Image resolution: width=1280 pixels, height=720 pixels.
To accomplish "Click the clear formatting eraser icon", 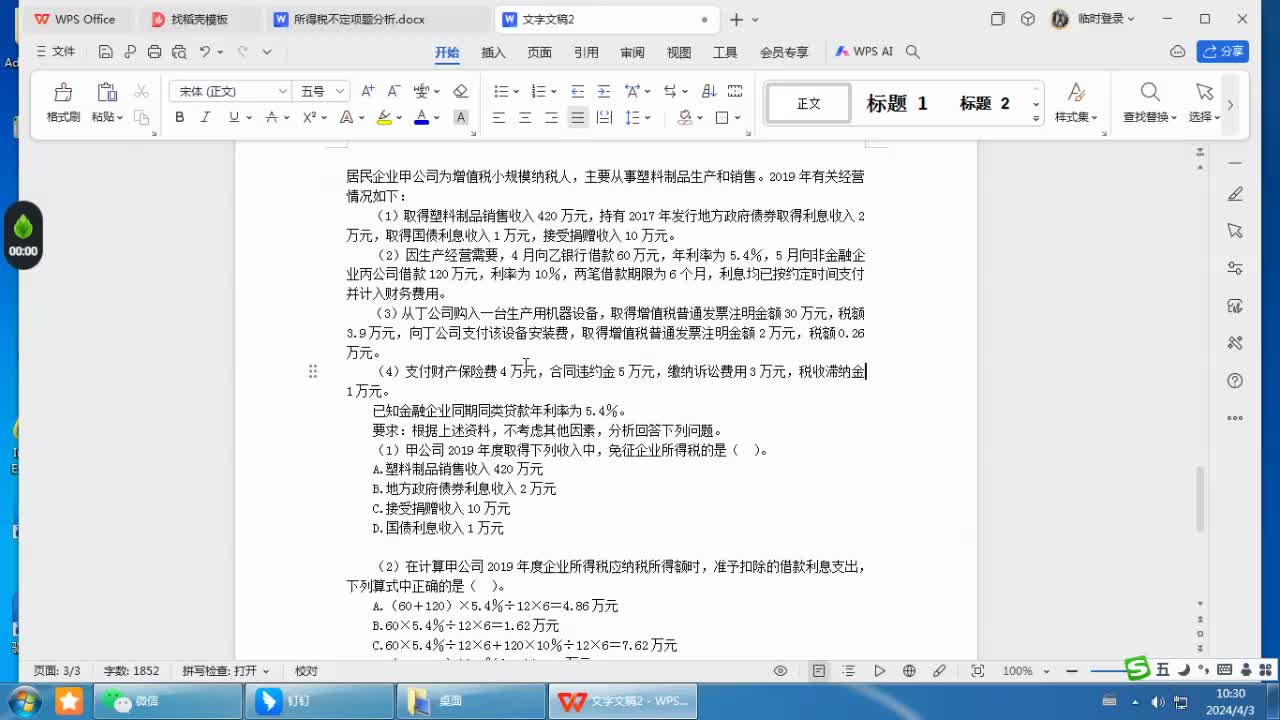I will [460, 91].
